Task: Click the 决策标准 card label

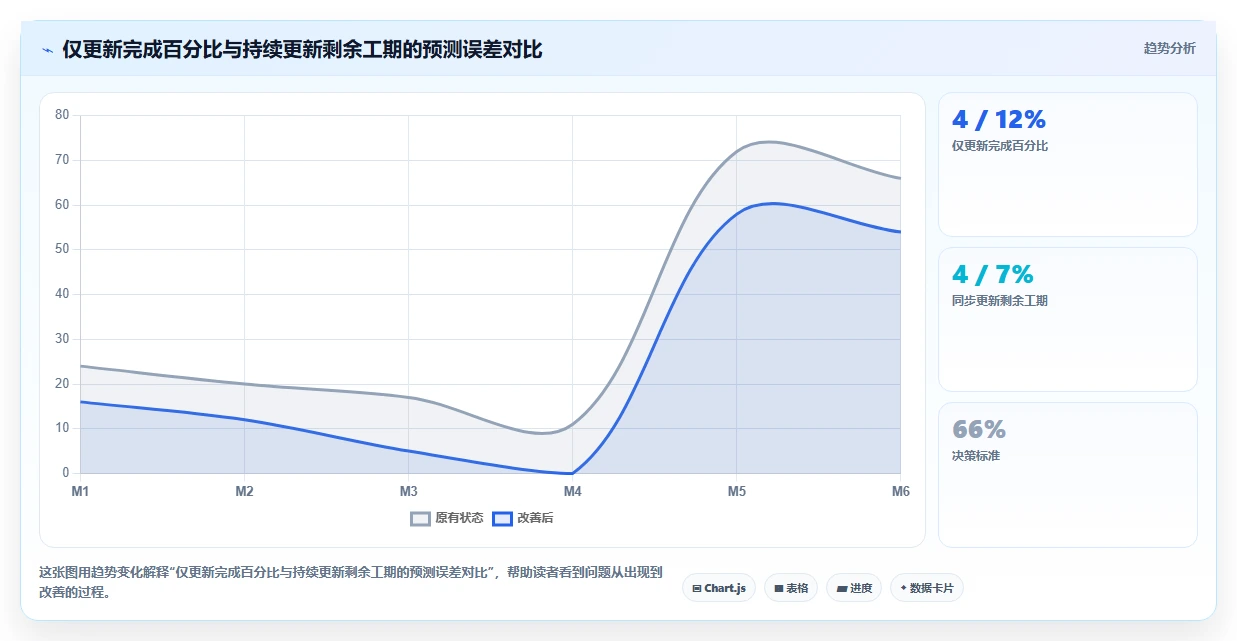Action: click(x=976, y=456)
